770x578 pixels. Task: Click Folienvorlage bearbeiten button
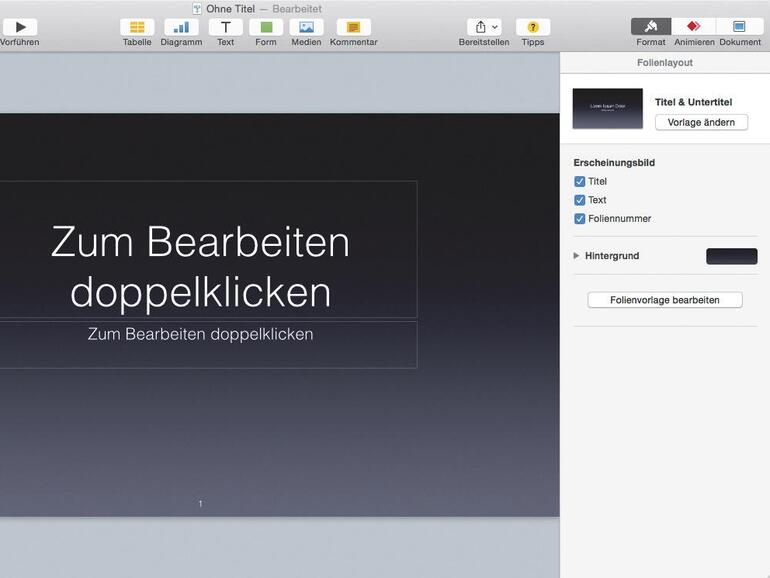(x=665, y=300)
